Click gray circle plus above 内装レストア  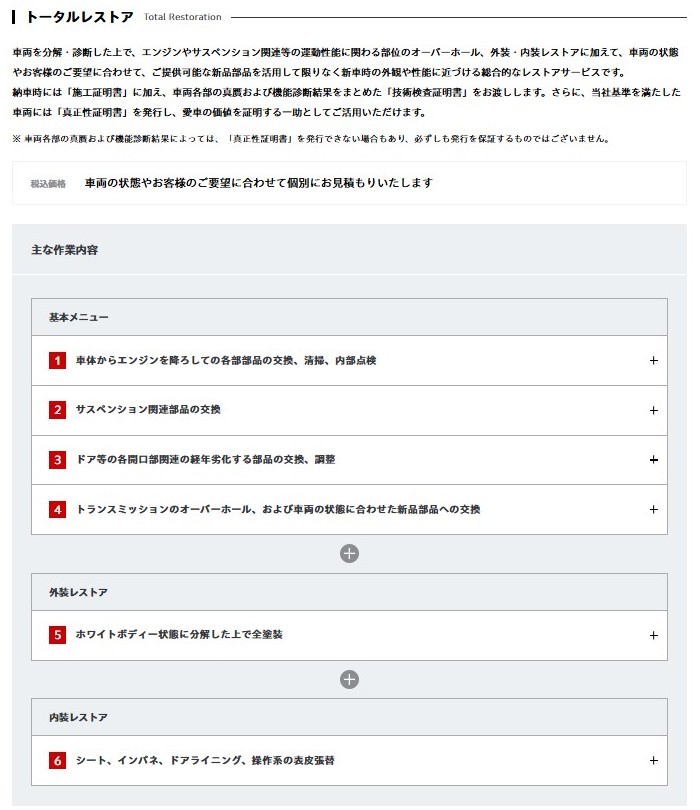coord(349,679)
